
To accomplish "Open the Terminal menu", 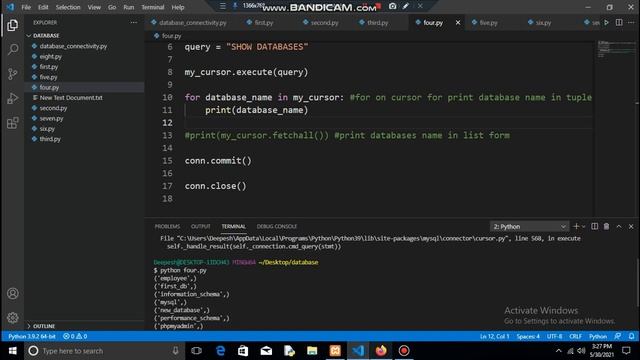I will (x=152, y=7).
